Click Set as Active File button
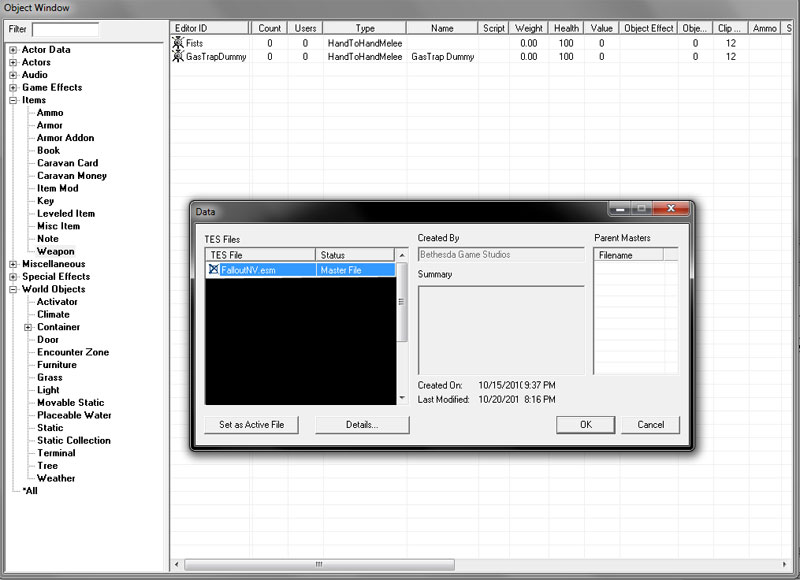 click(x=252, y=424)
